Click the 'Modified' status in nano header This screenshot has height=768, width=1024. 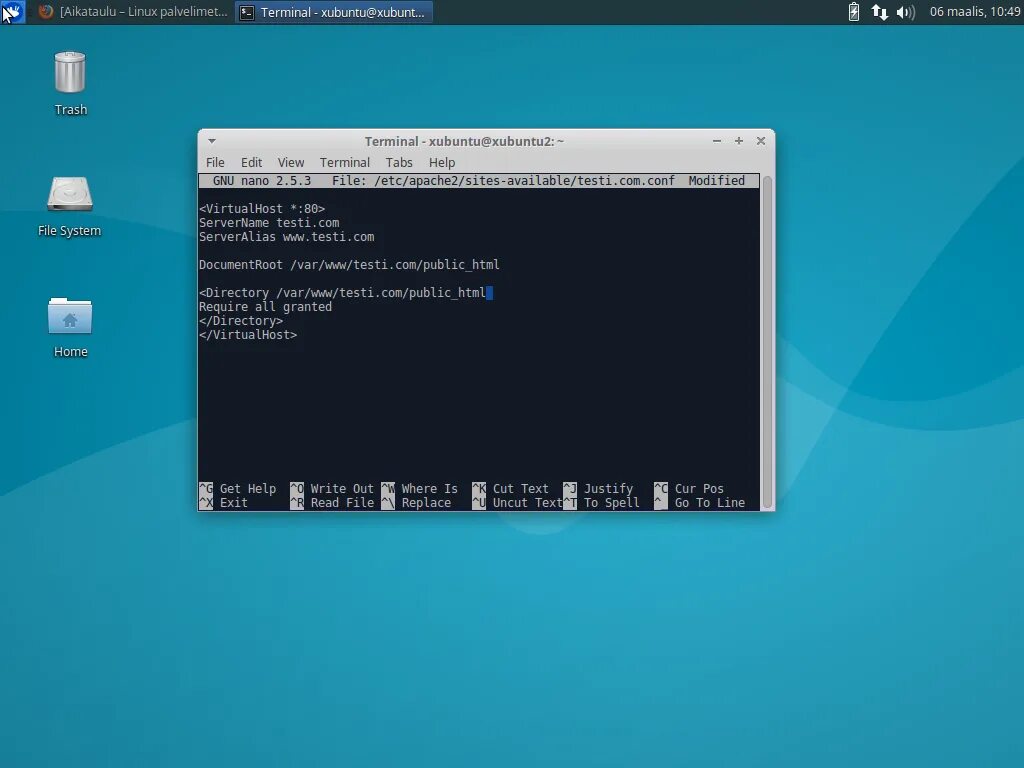coord(716,181)
